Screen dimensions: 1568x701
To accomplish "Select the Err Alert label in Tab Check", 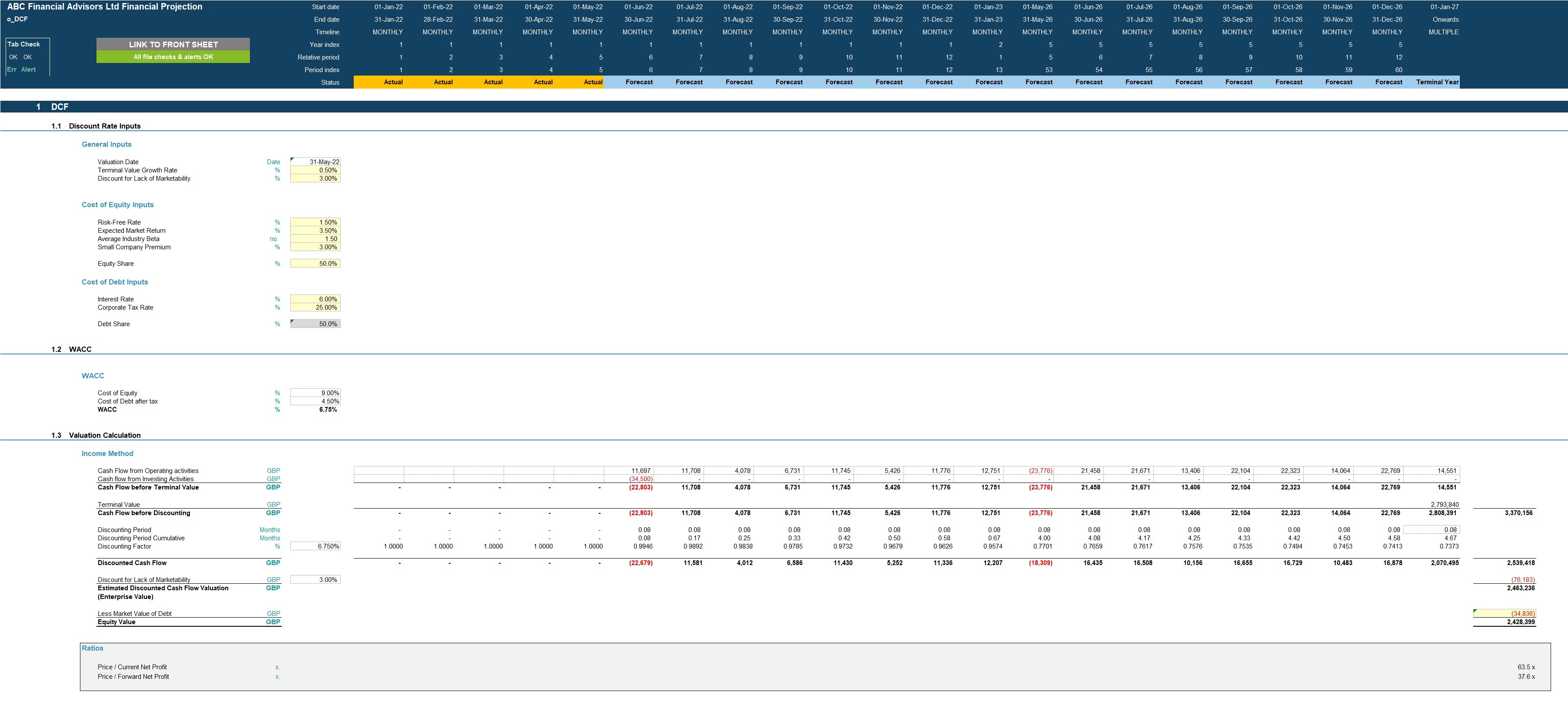I will tap(21, 69).
